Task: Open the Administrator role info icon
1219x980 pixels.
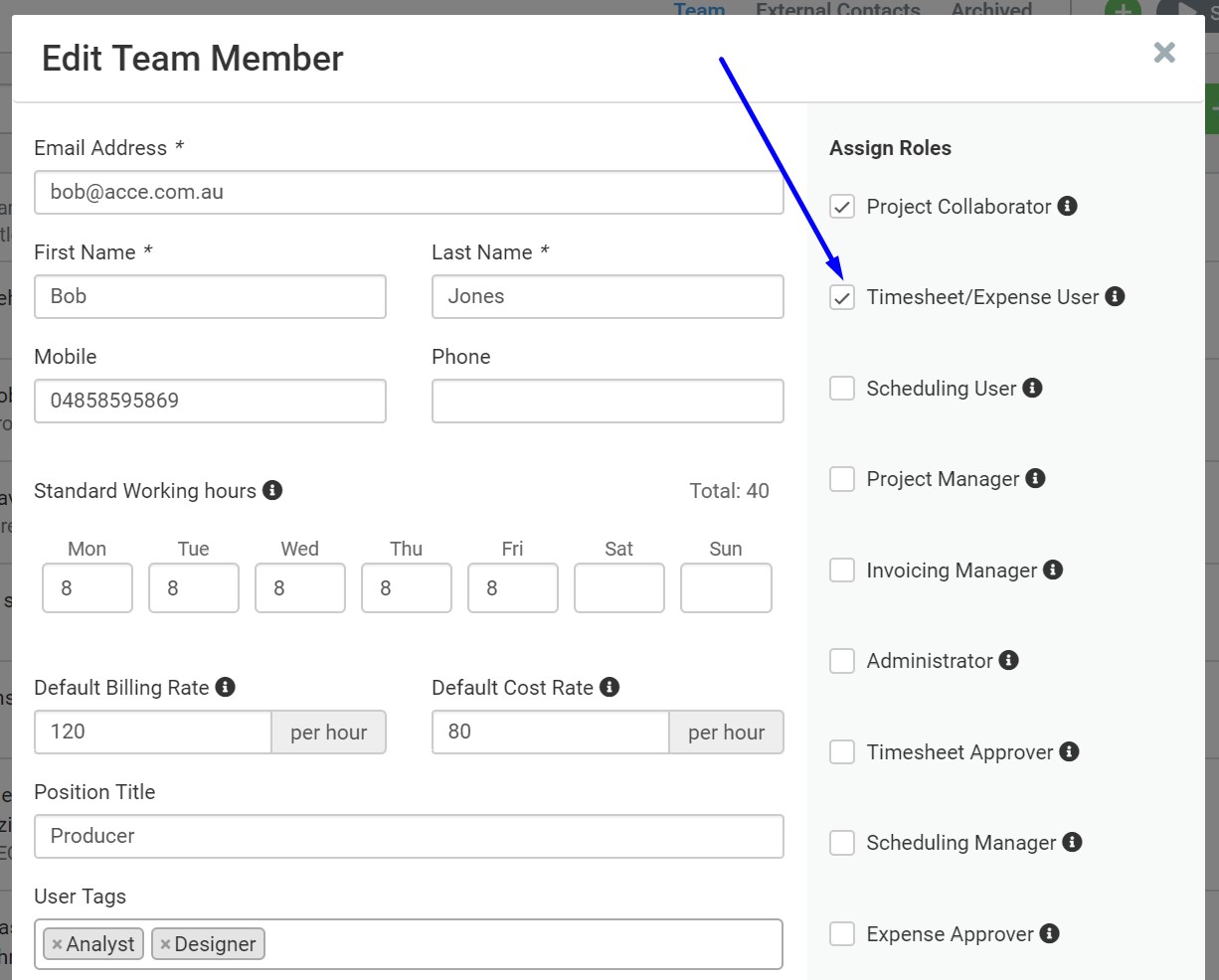Action: tap(1008, 659)
